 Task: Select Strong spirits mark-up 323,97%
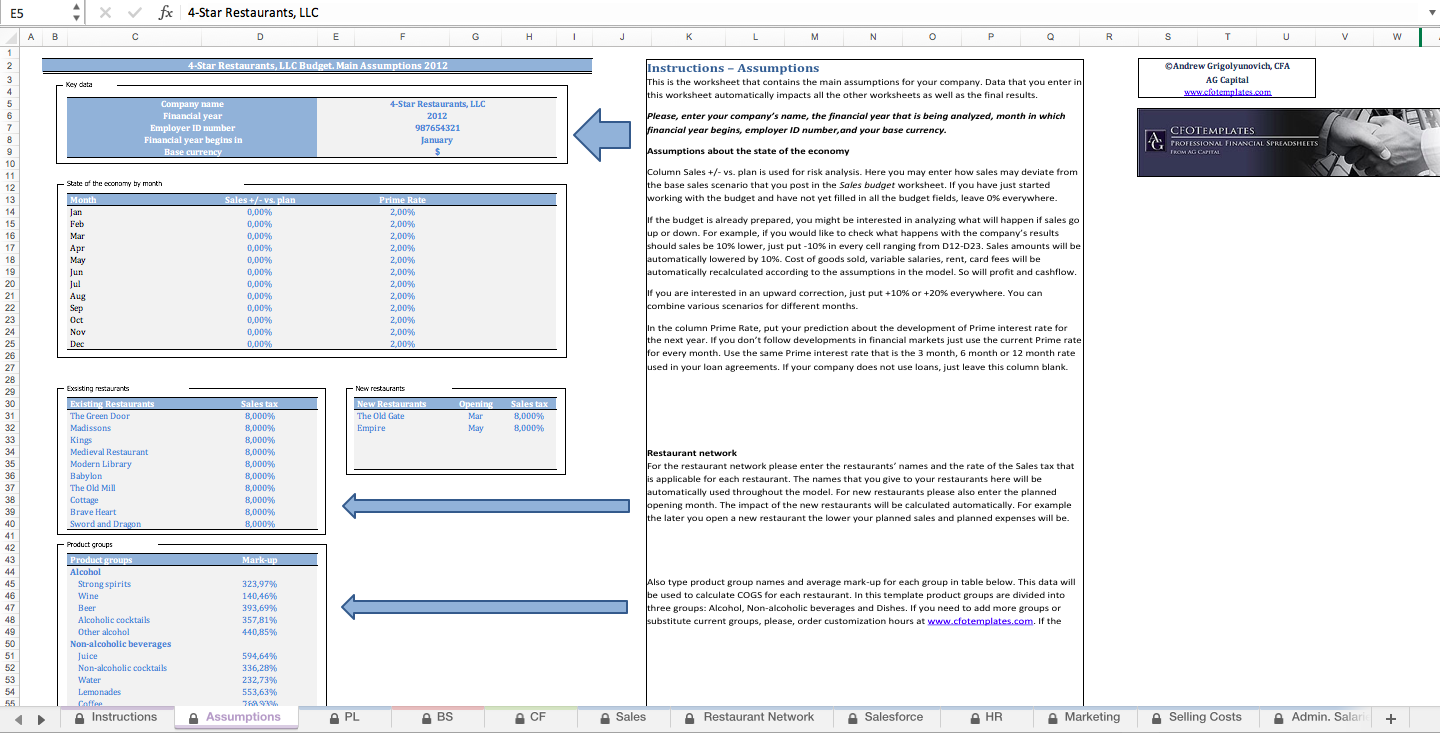[259, 584]
